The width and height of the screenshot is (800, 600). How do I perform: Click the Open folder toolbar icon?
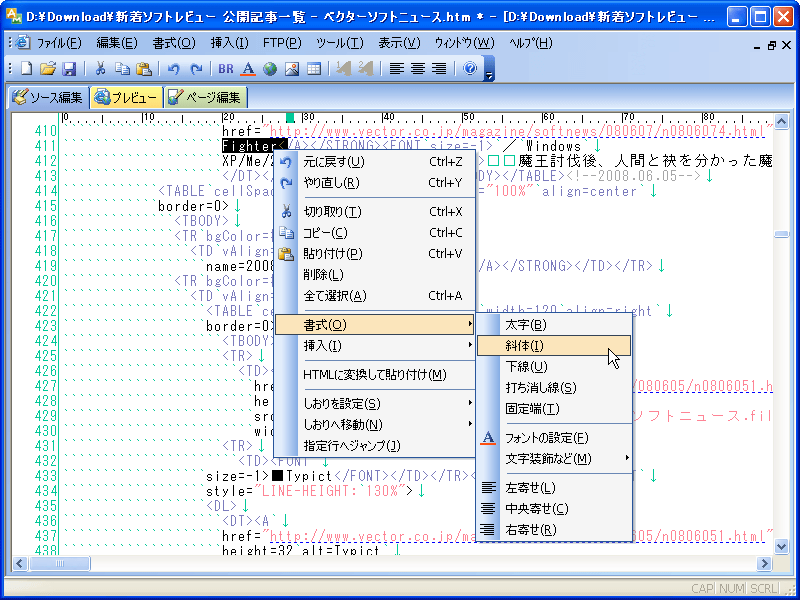pos(47,68)
